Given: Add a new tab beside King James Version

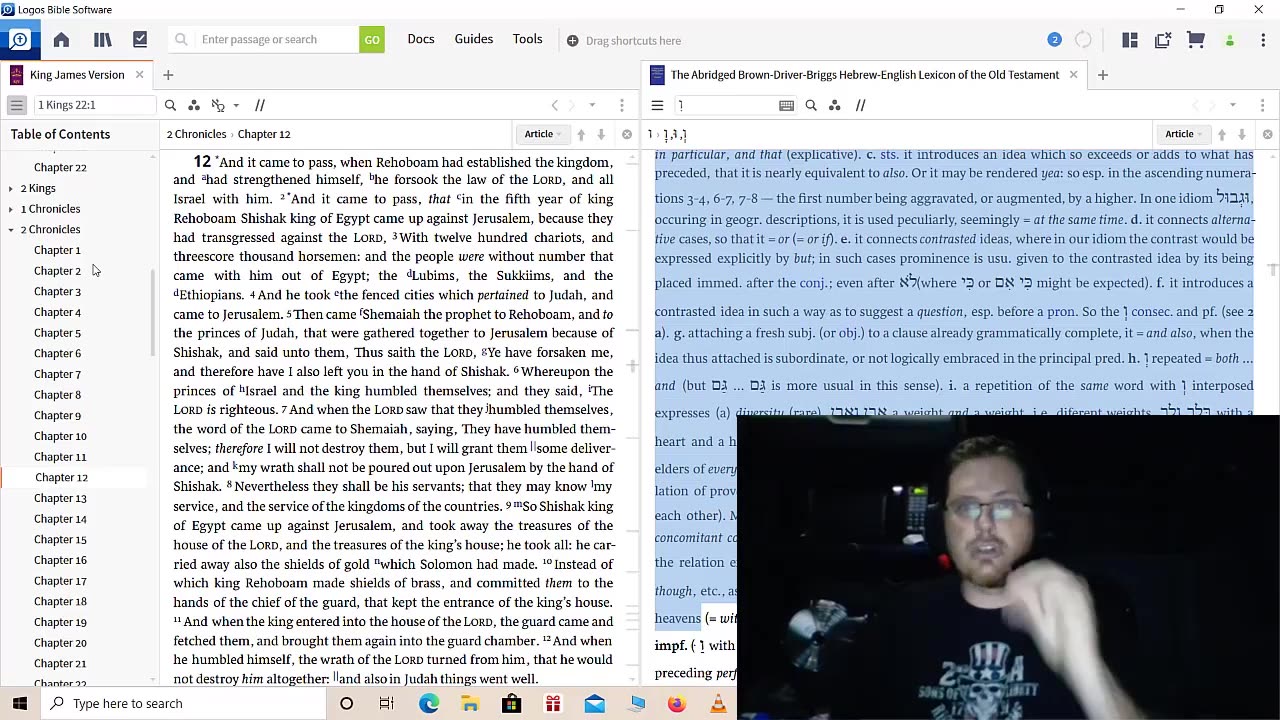Looking at the screenshot, I should coord(168,75).
